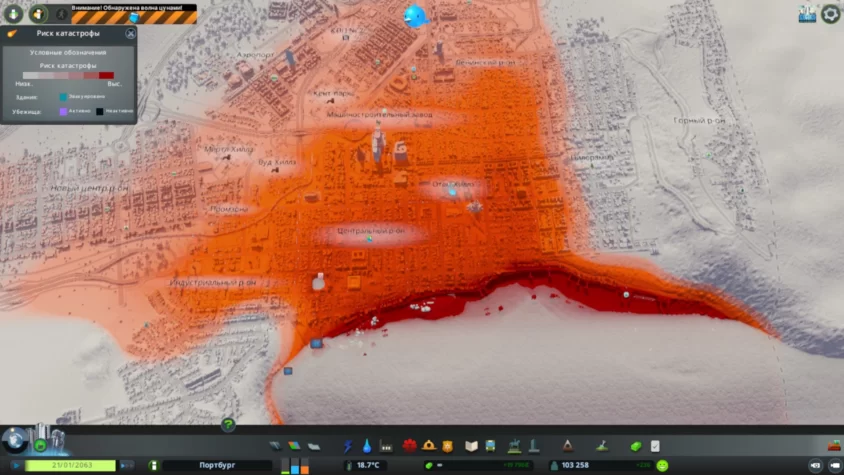Open the Economy money menu

(x=636, y=446)
